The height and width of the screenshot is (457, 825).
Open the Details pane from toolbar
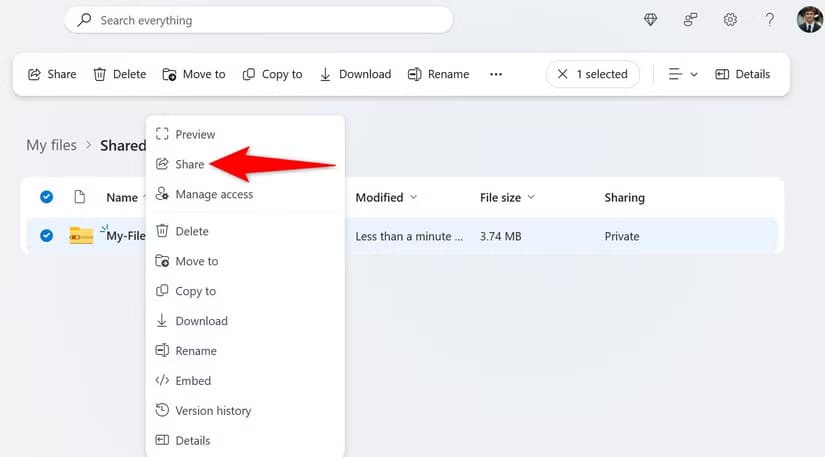click(743, 74)
